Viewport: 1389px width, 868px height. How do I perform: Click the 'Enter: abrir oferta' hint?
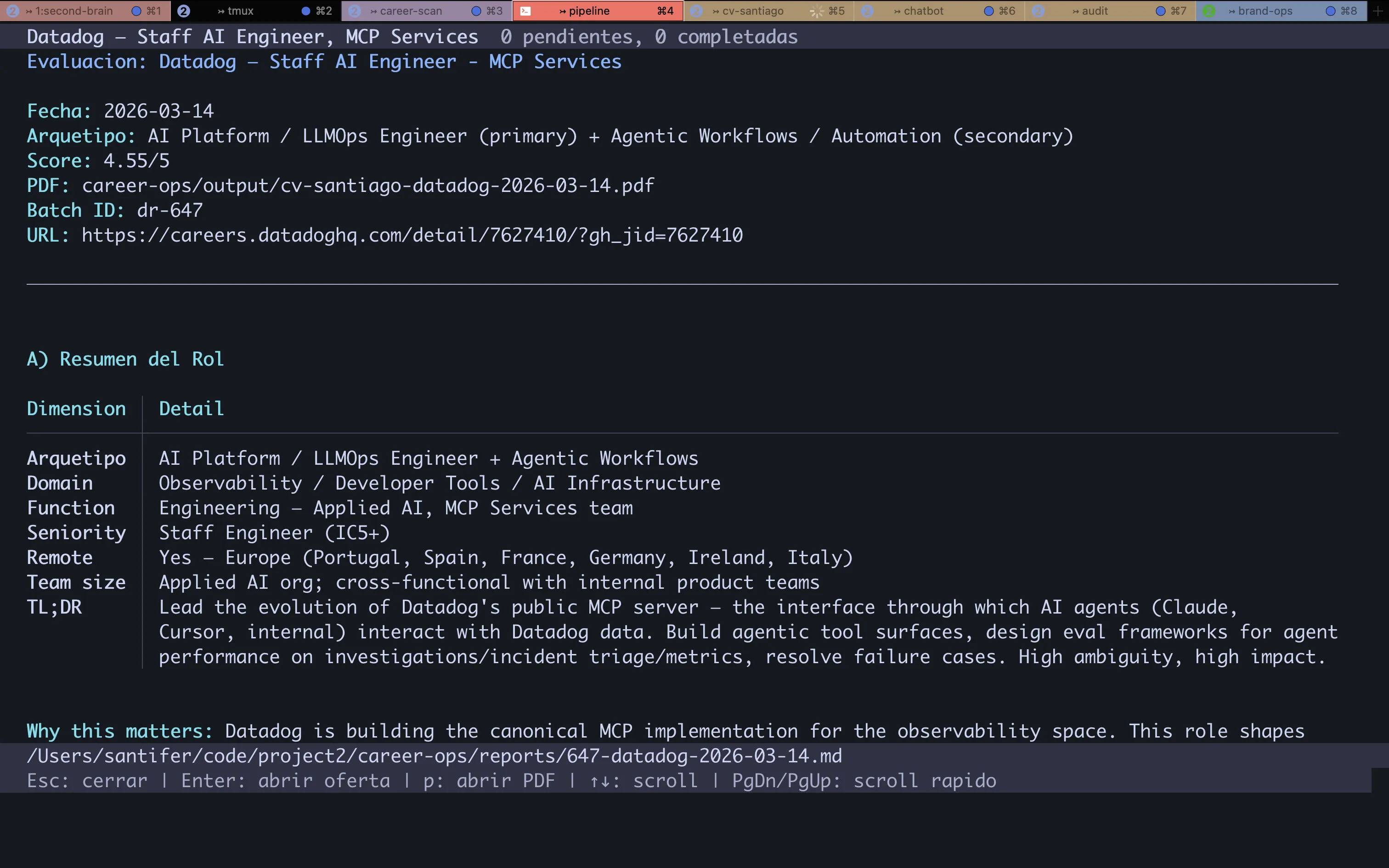coord(285,781)
